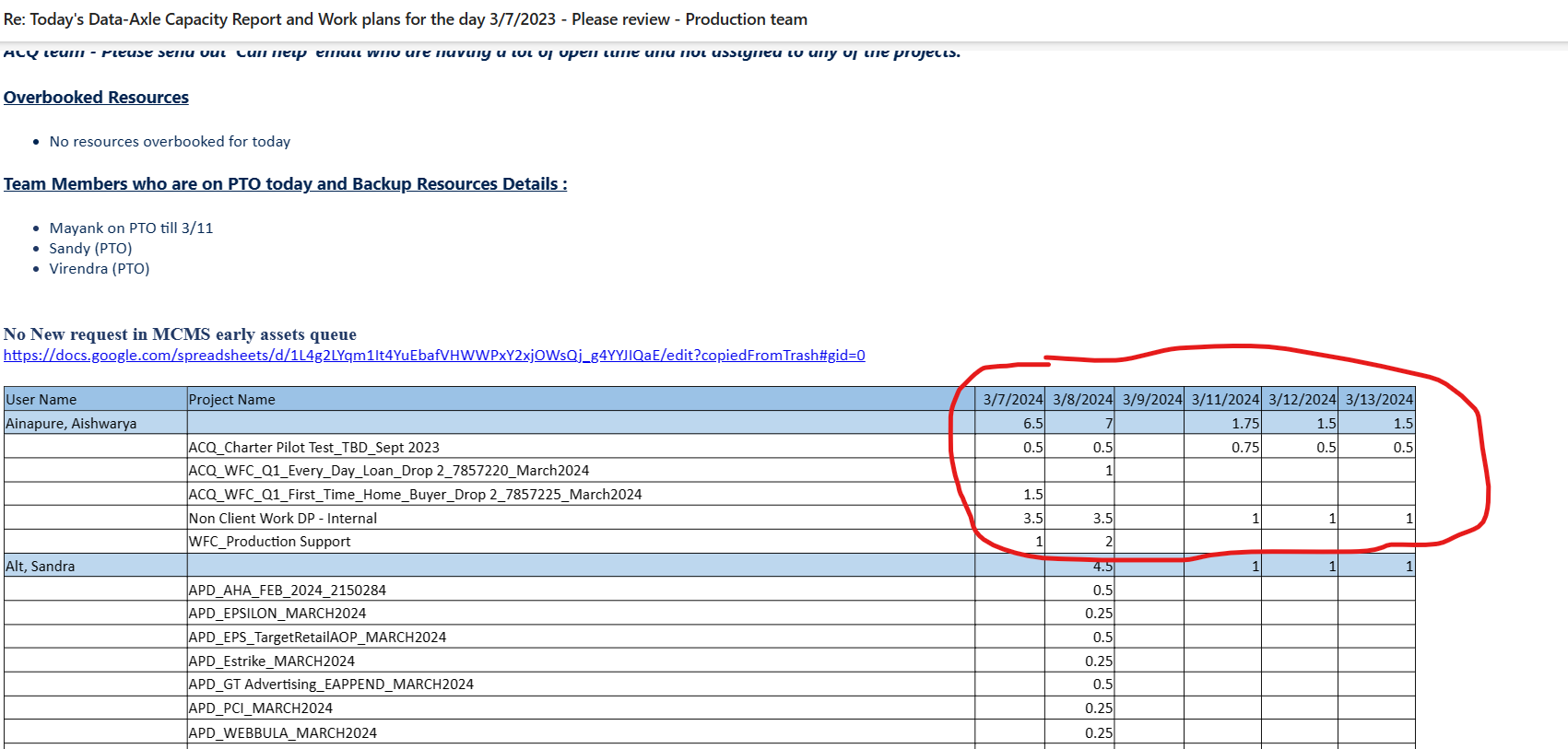1568x749 pixels.
Task: Select the 3/11/2024 date column header
Action: point(1222,399)
